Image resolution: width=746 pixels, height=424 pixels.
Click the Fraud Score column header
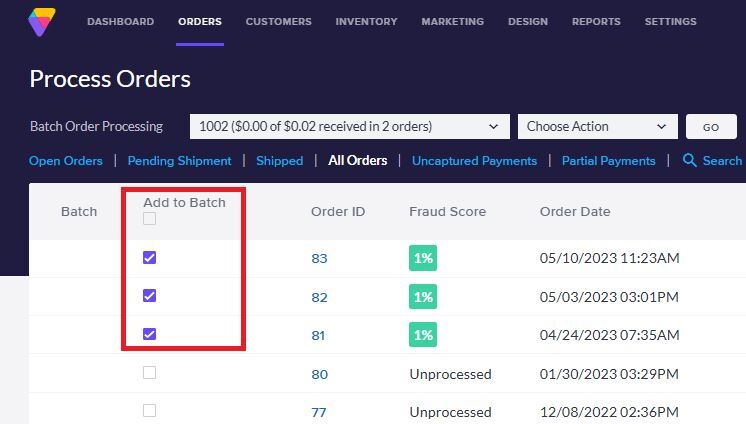[x=448, y=211]
